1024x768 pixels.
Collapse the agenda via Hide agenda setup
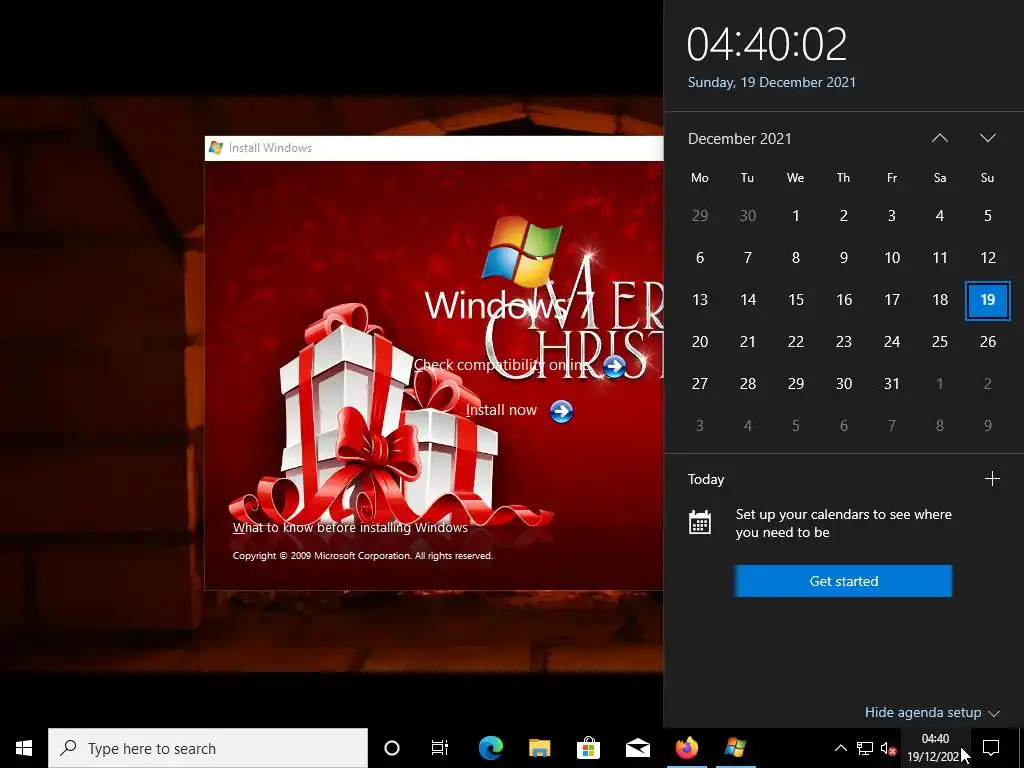click(932, 712)
